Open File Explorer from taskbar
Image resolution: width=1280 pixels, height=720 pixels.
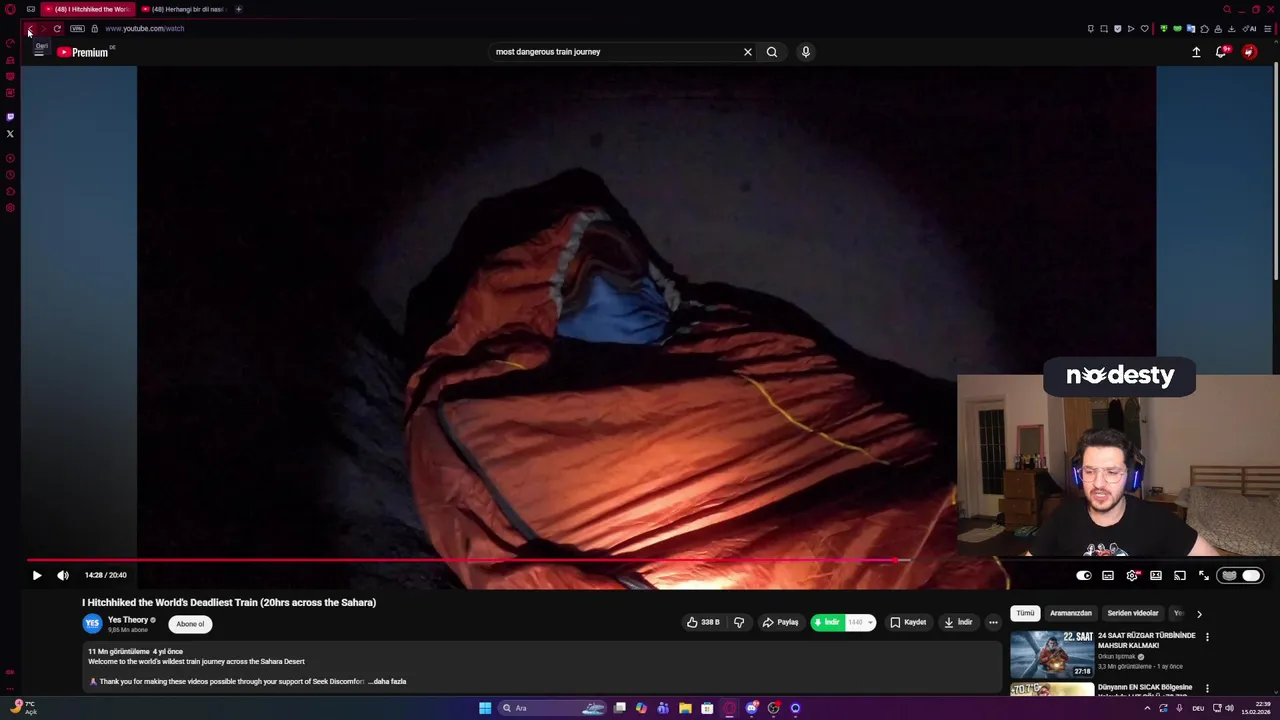point(685,708)
